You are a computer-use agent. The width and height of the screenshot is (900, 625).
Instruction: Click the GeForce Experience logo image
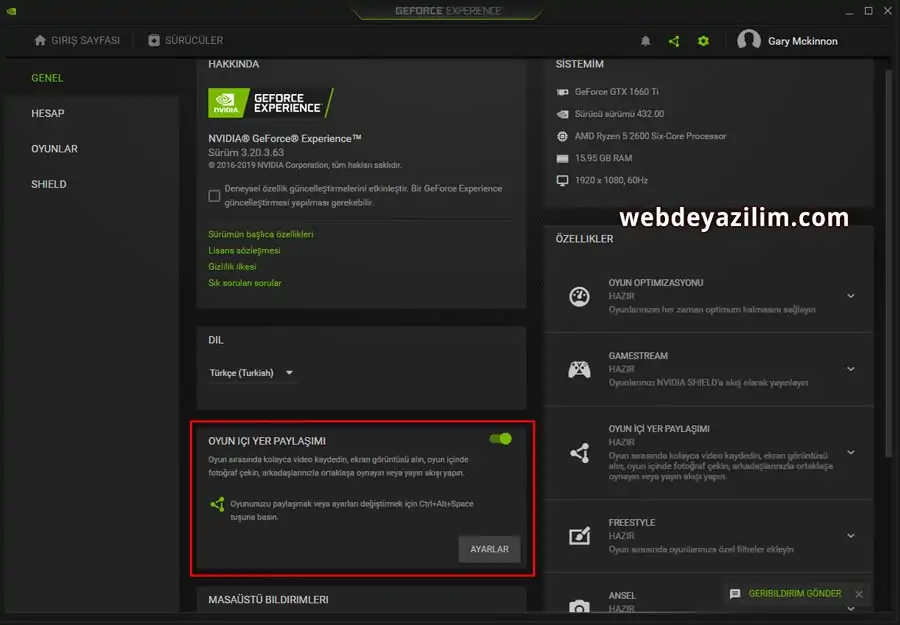[x=271, y=103]
